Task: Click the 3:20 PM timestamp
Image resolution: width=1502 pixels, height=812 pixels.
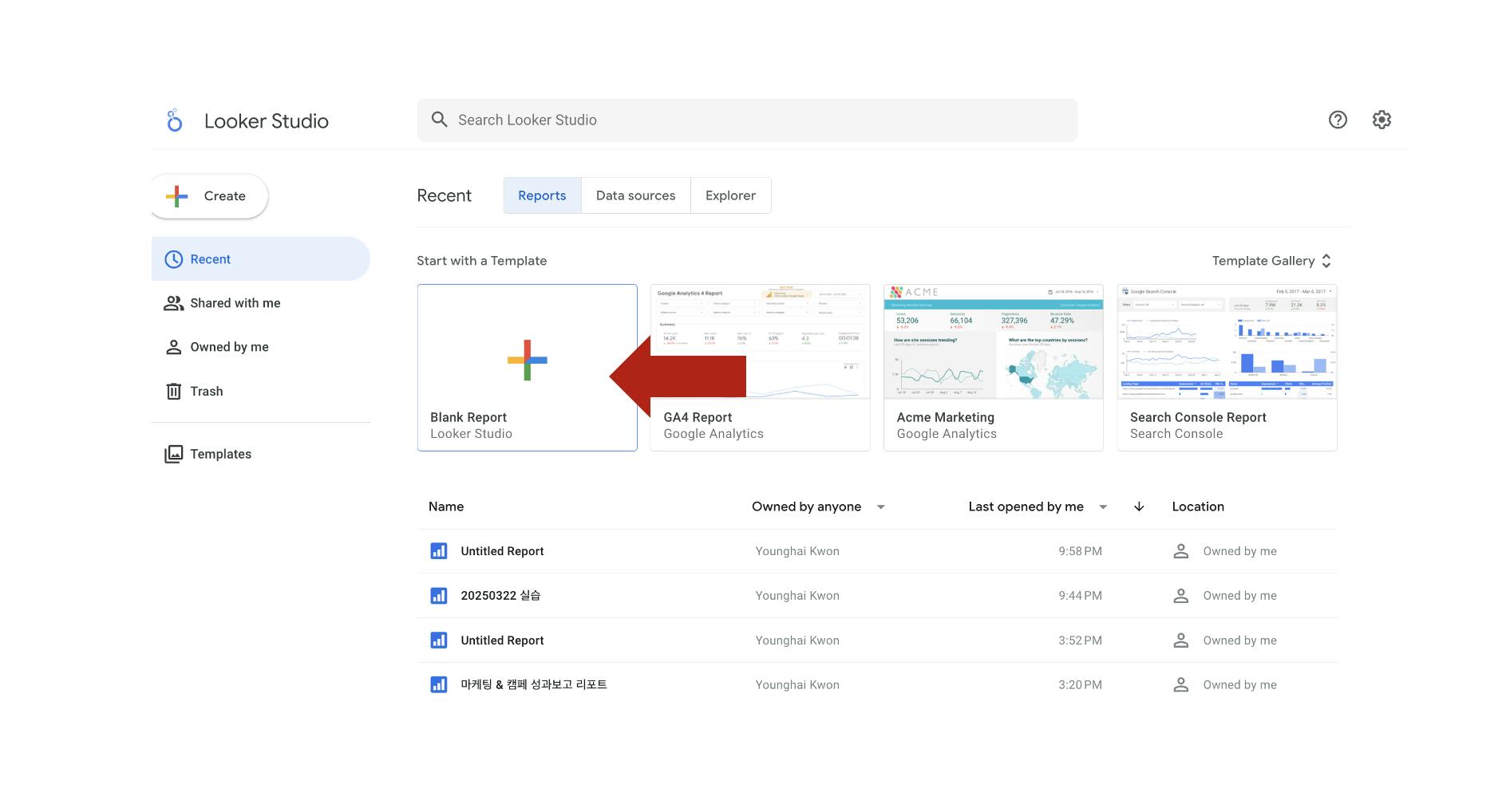Action: (1080, 684)
